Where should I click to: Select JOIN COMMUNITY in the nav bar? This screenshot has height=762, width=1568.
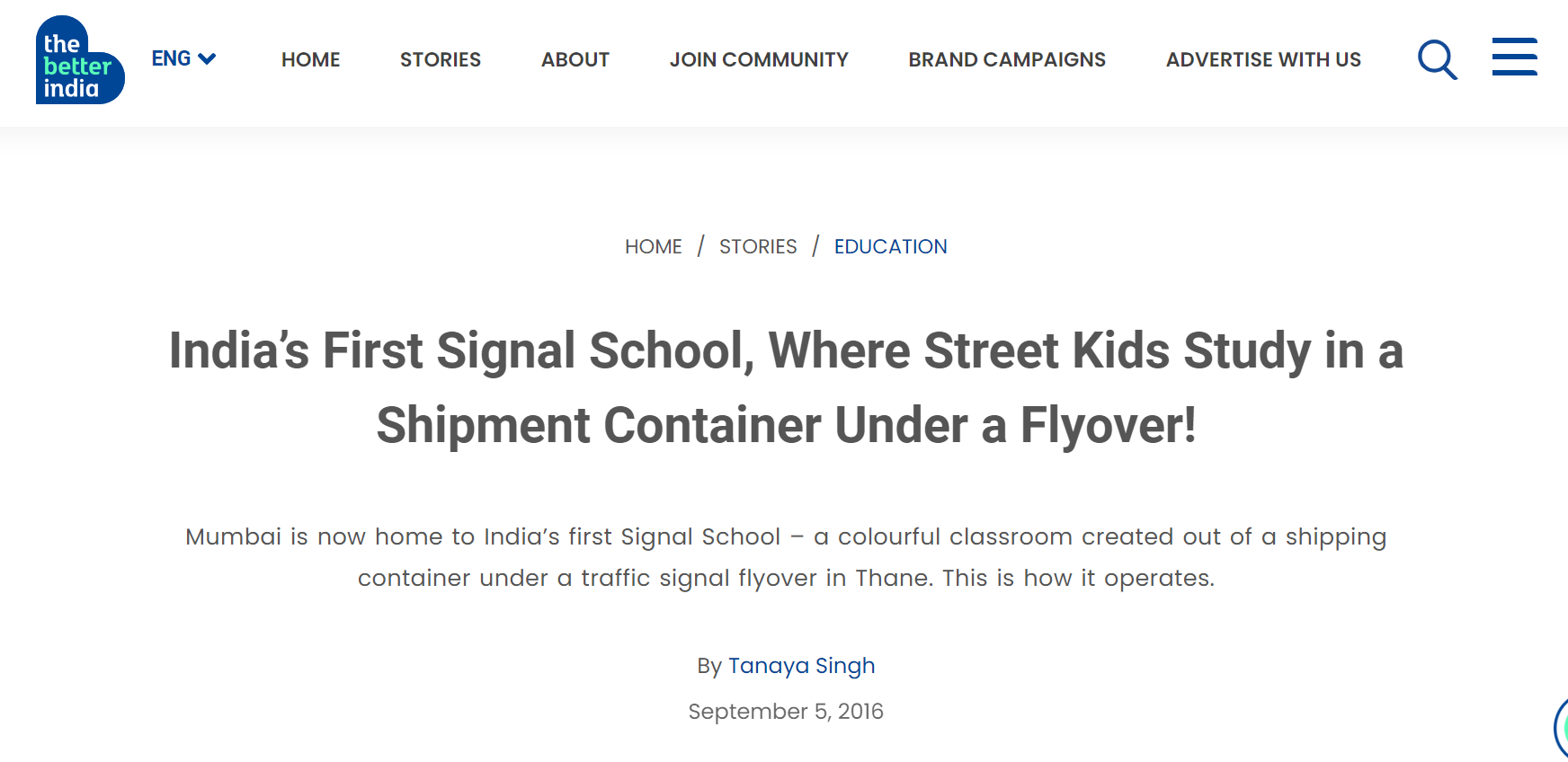(x=759, y=59)
